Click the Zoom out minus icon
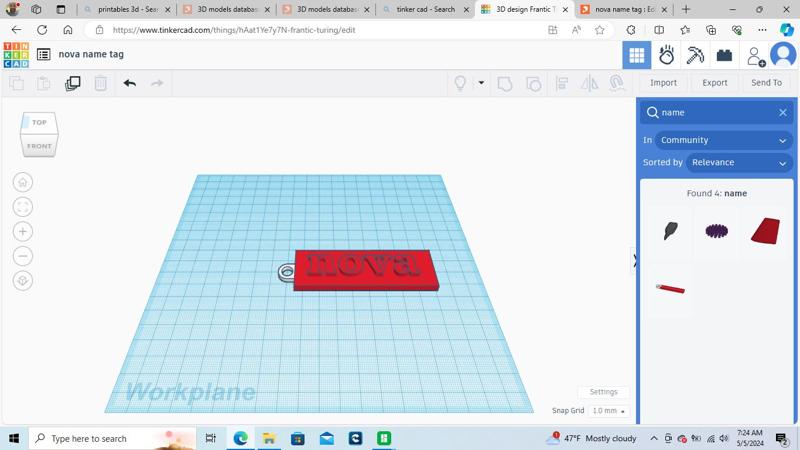This screenshot has width=800, height=450. [22, 256]
